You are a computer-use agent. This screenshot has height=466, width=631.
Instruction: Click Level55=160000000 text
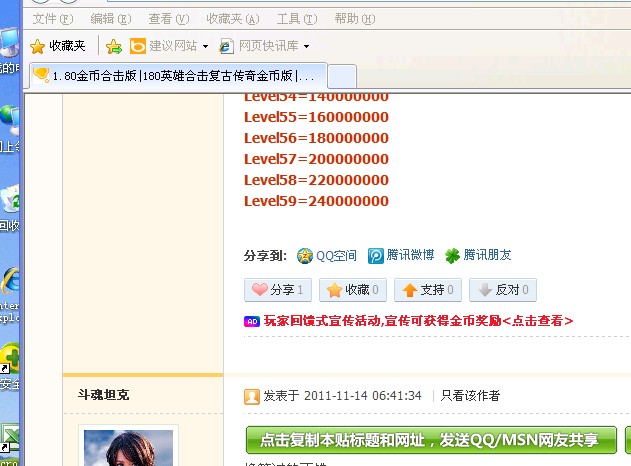coord(316,117)
